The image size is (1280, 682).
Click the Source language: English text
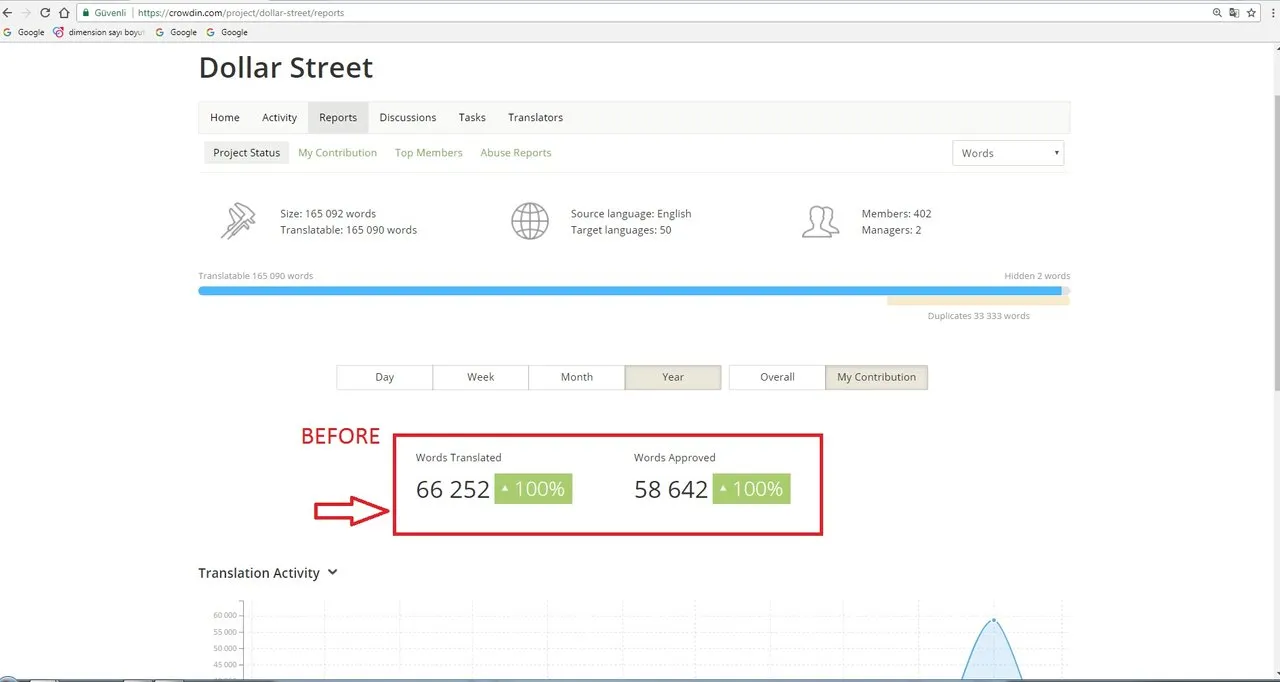click(631, 214)
